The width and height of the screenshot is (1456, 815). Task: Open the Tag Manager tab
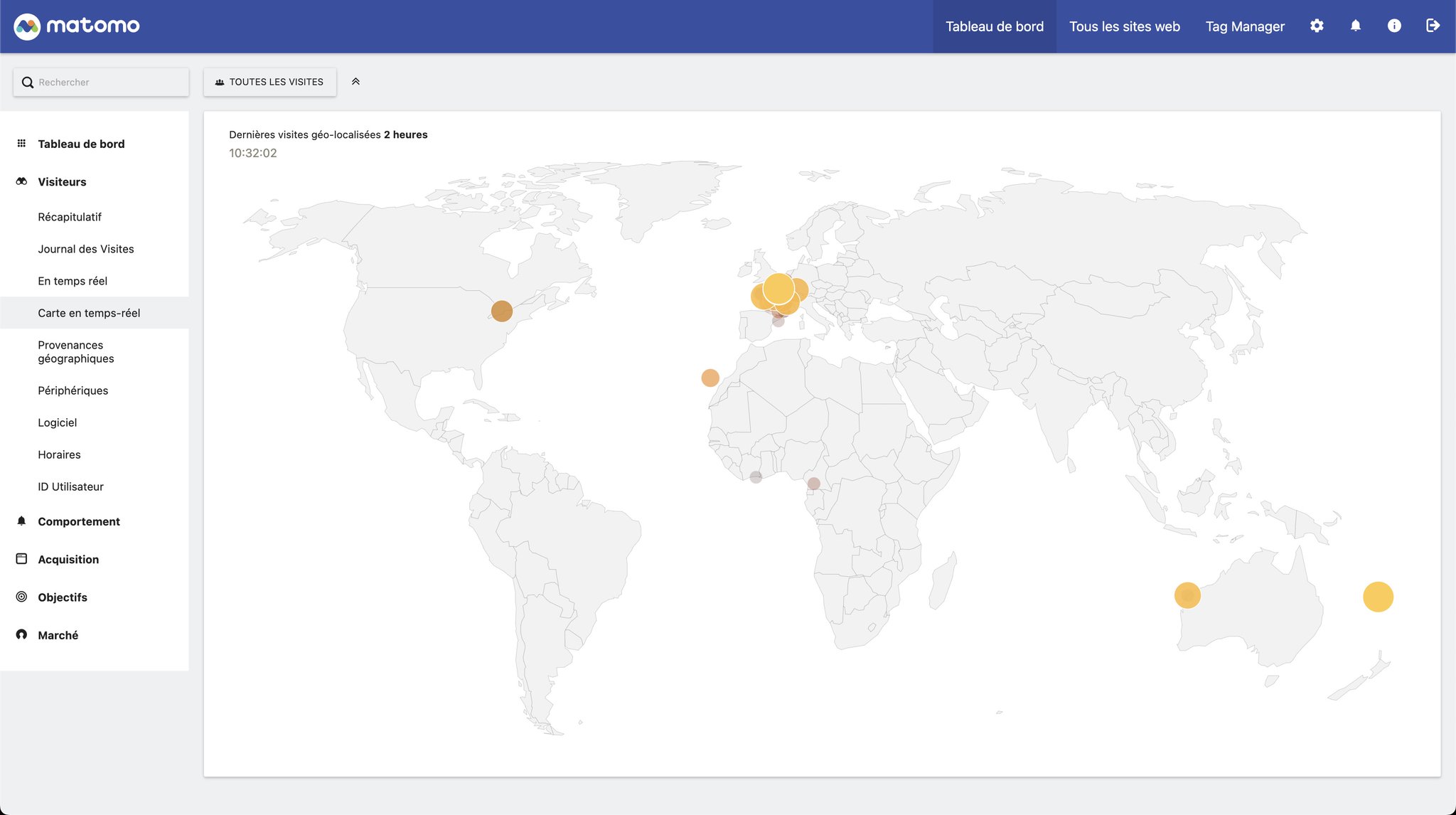pyautogui.click(x=1245, y=26)
